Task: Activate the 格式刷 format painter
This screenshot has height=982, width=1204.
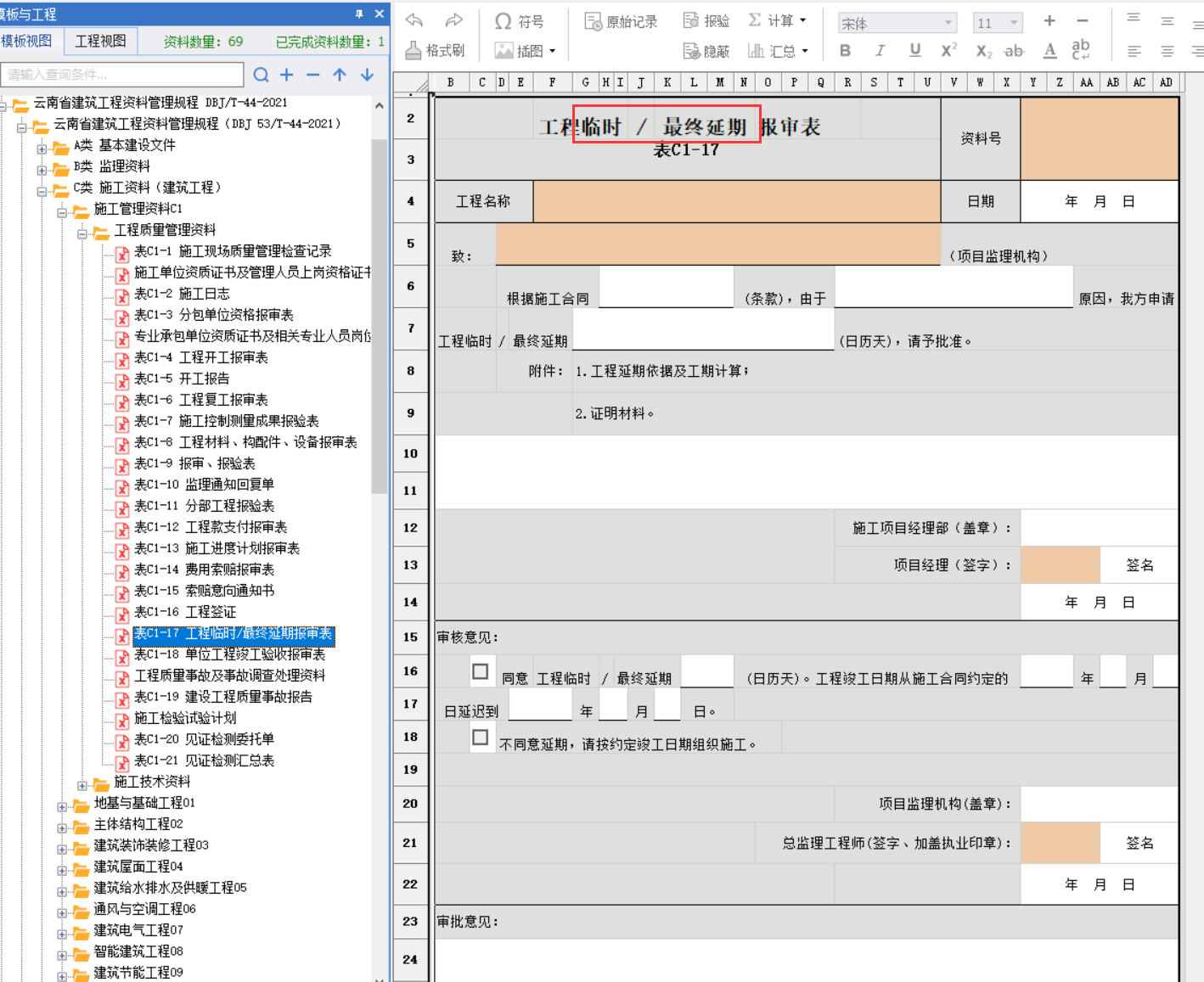Action: coord(435,51)
